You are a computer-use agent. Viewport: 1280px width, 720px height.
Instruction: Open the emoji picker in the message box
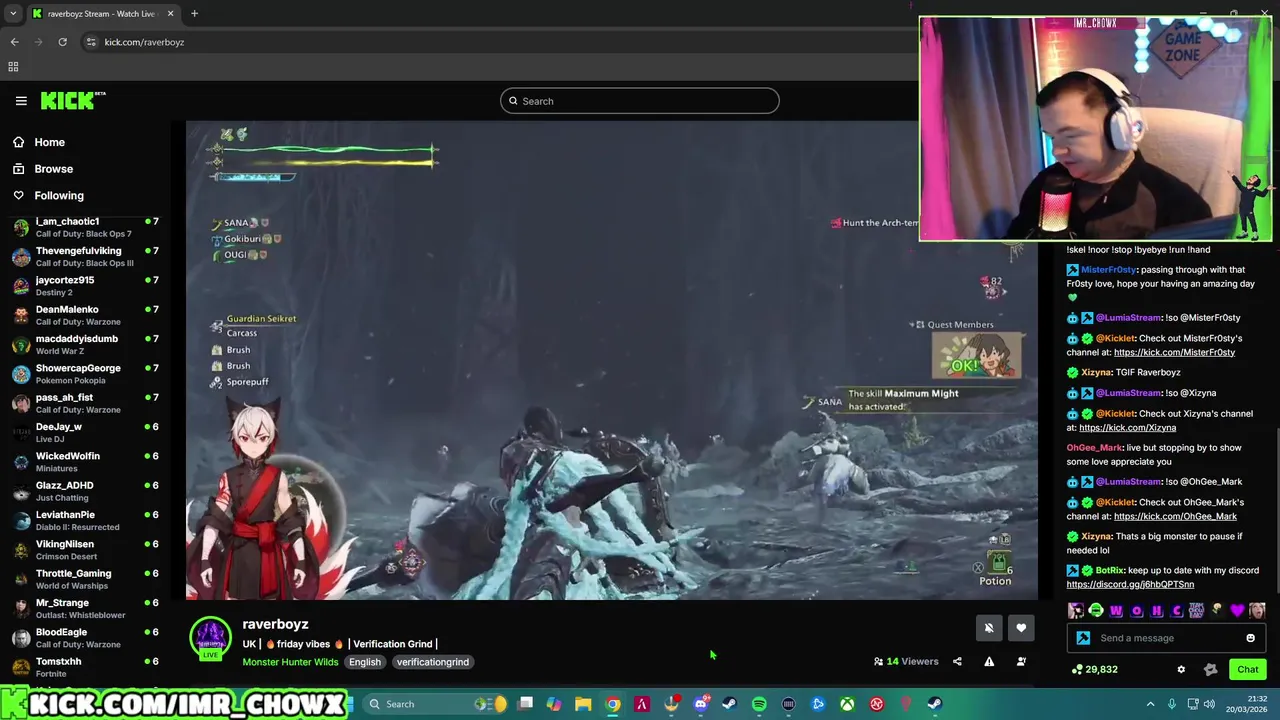point(1250,638)
